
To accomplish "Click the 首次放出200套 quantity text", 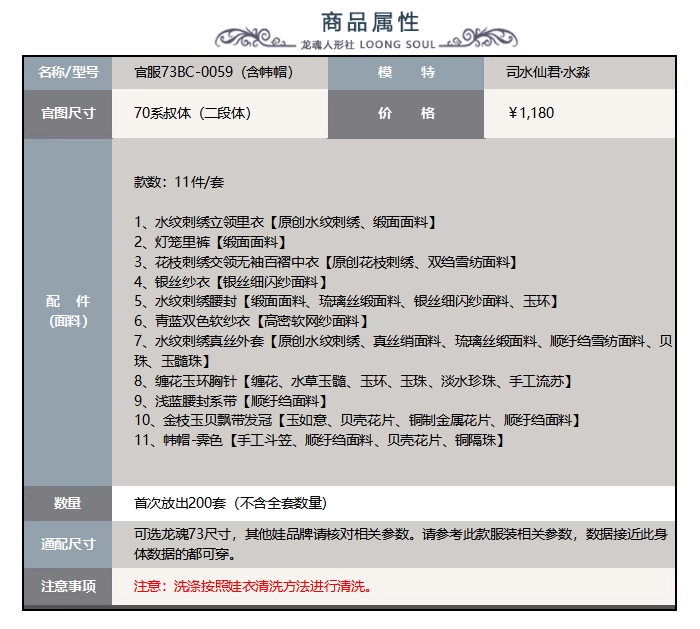I will tap(230, 503).
